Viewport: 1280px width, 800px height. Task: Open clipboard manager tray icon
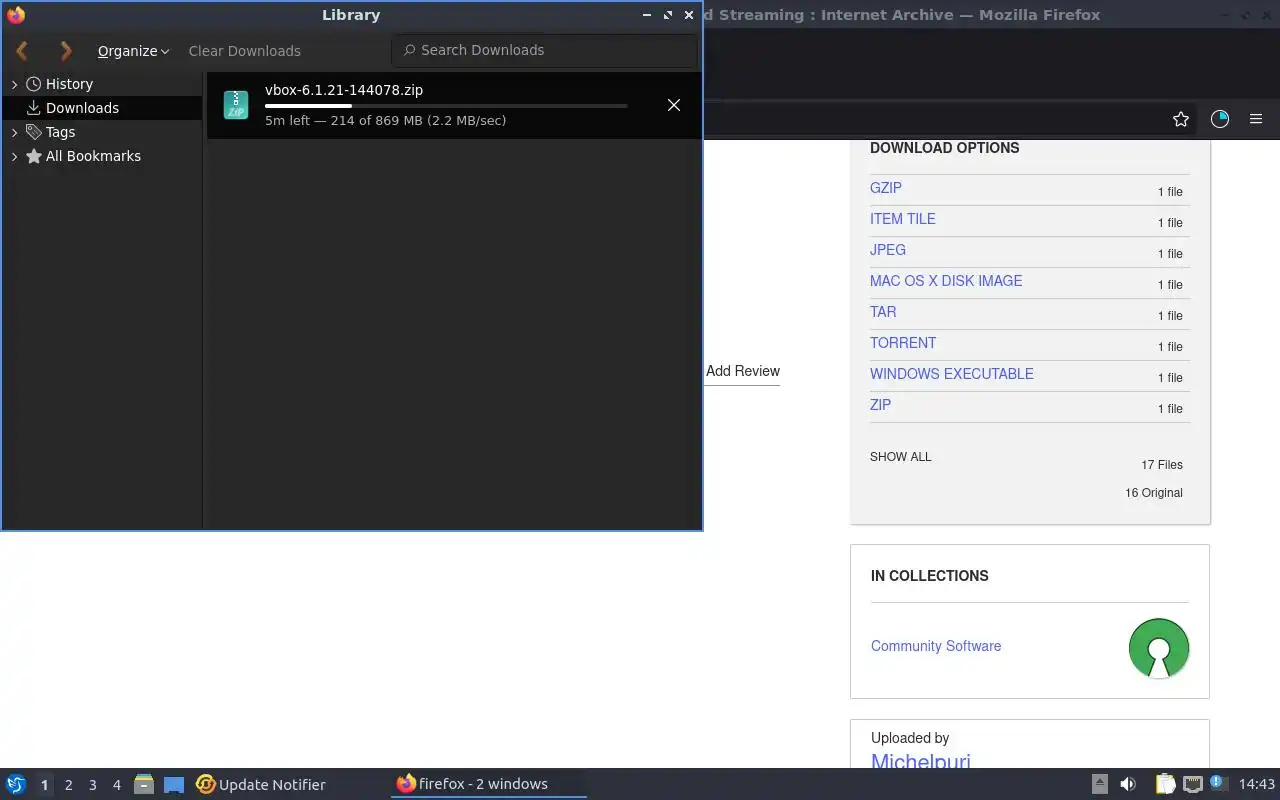point(1165,784)
